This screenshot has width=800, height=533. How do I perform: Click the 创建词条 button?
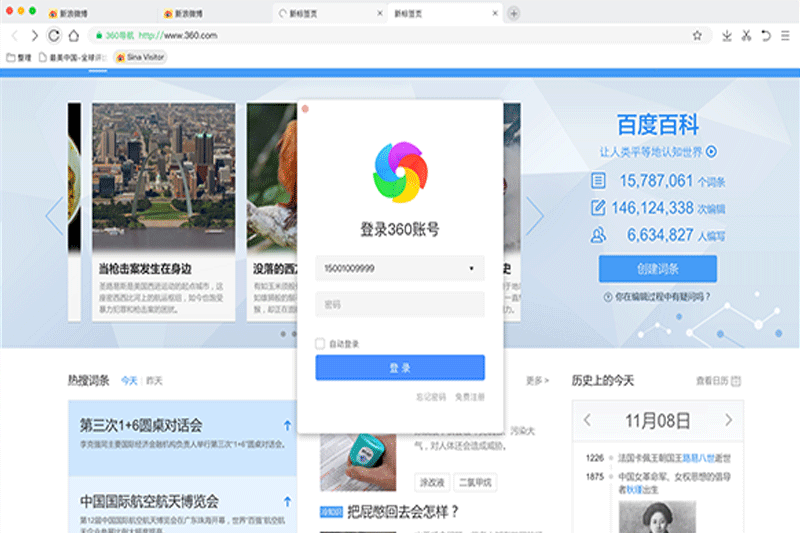pyautogui.click(x=657, y=269)
